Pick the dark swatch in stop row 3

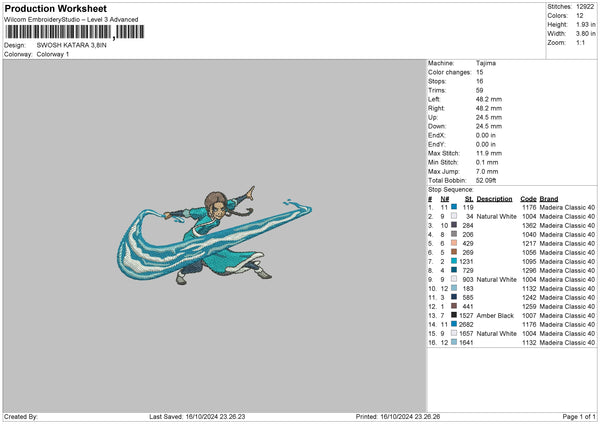(454, 225)
